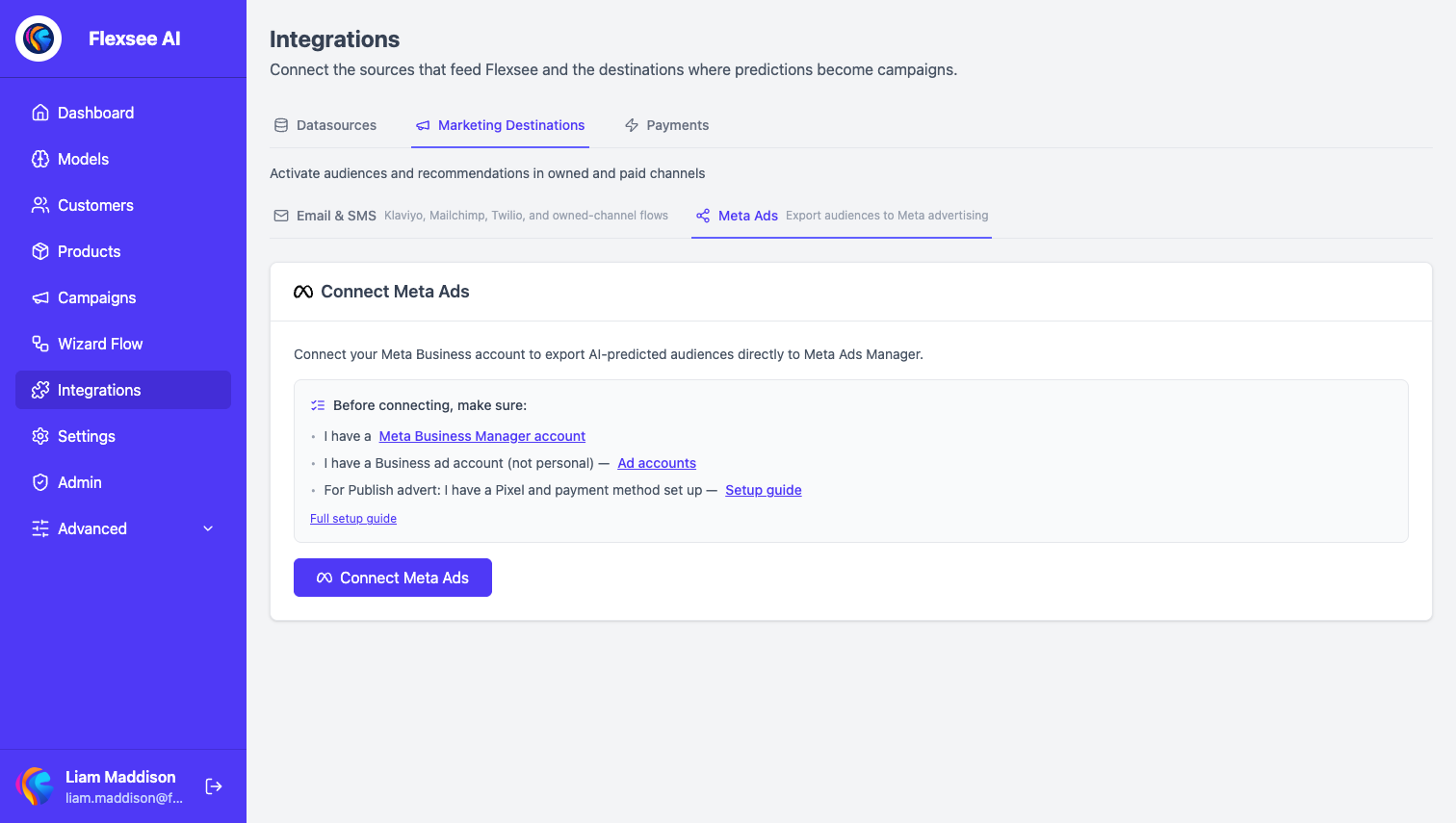Click the Integrations puzzle icon
Screen dimensions: 1456x823
point(40,390)
